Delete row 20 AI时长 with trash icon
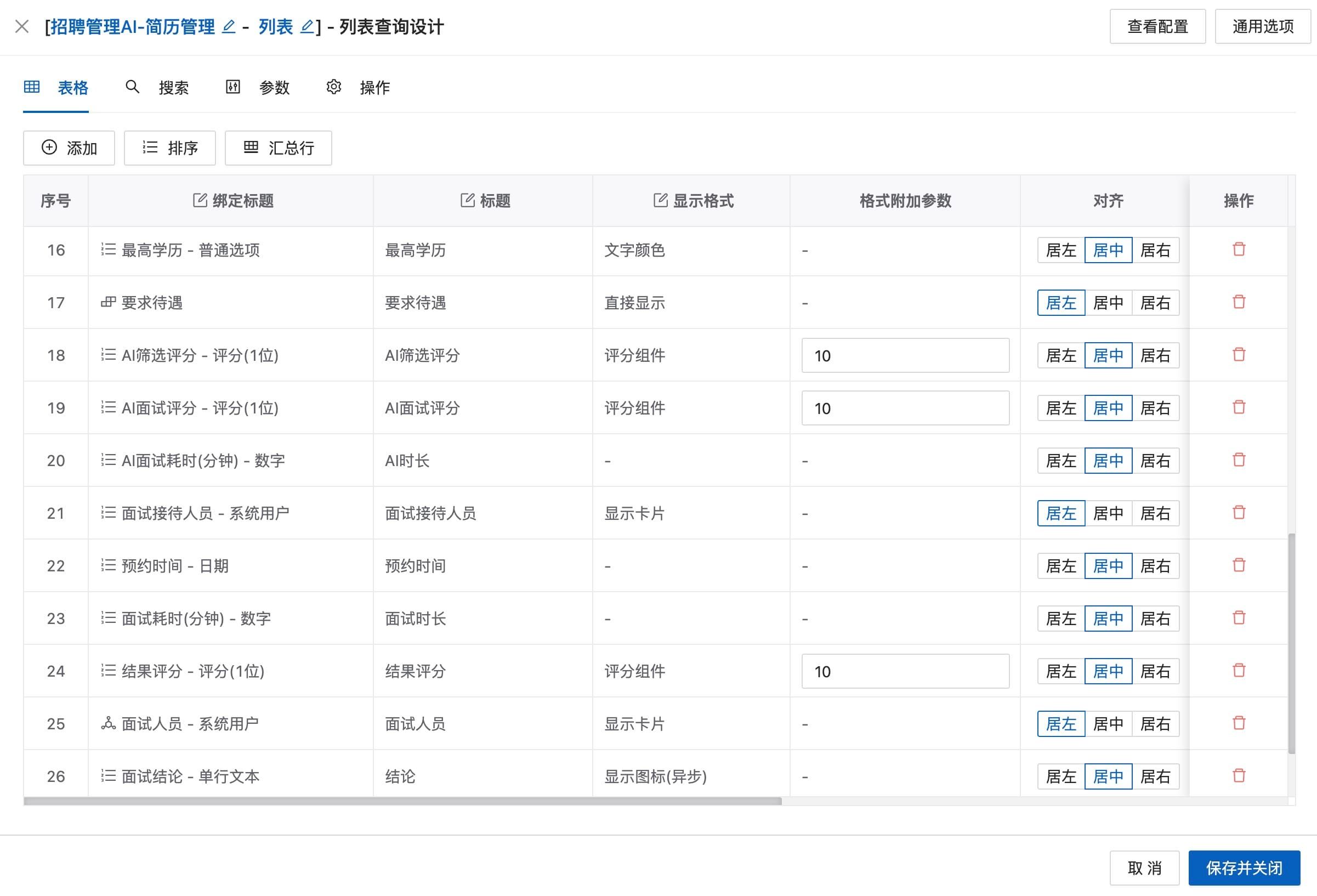 [1239, 460]
